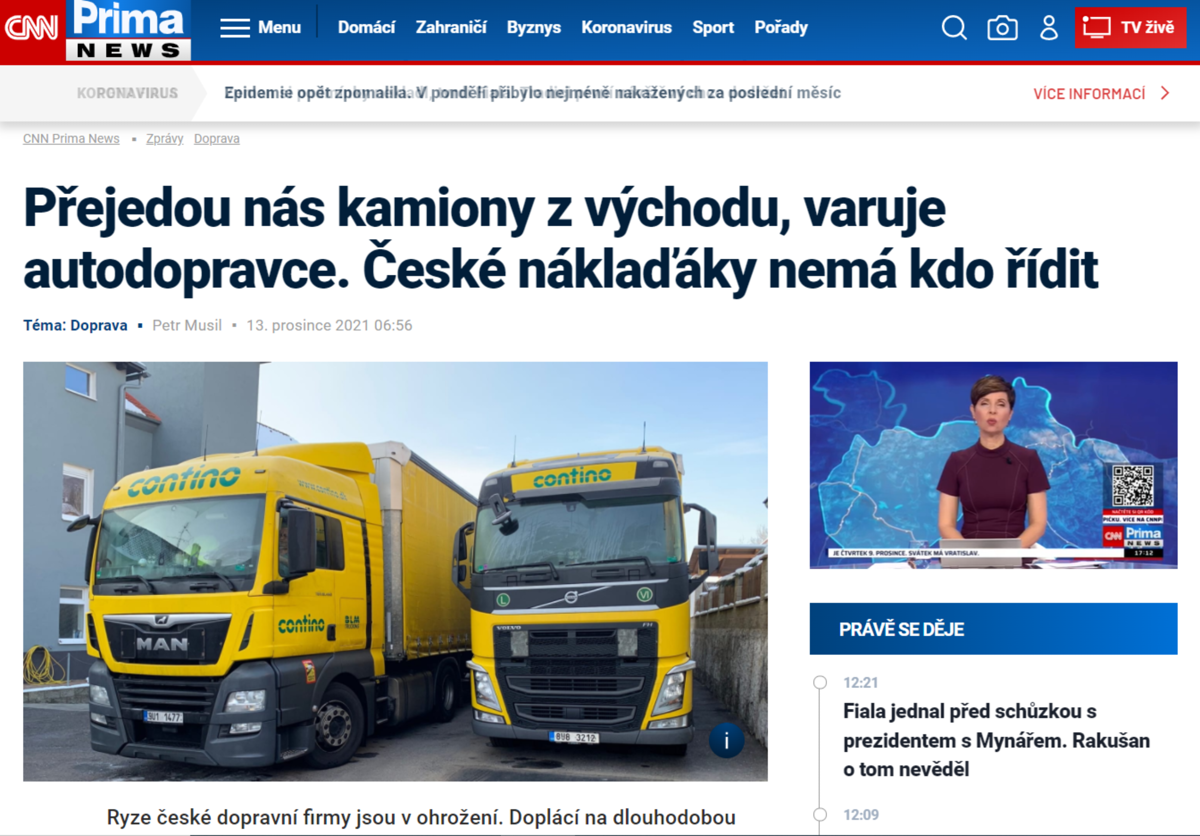Watch TV živě live broadcast
The width and height of the screenshot is (1200, 836).
[x=1131, y=28]
